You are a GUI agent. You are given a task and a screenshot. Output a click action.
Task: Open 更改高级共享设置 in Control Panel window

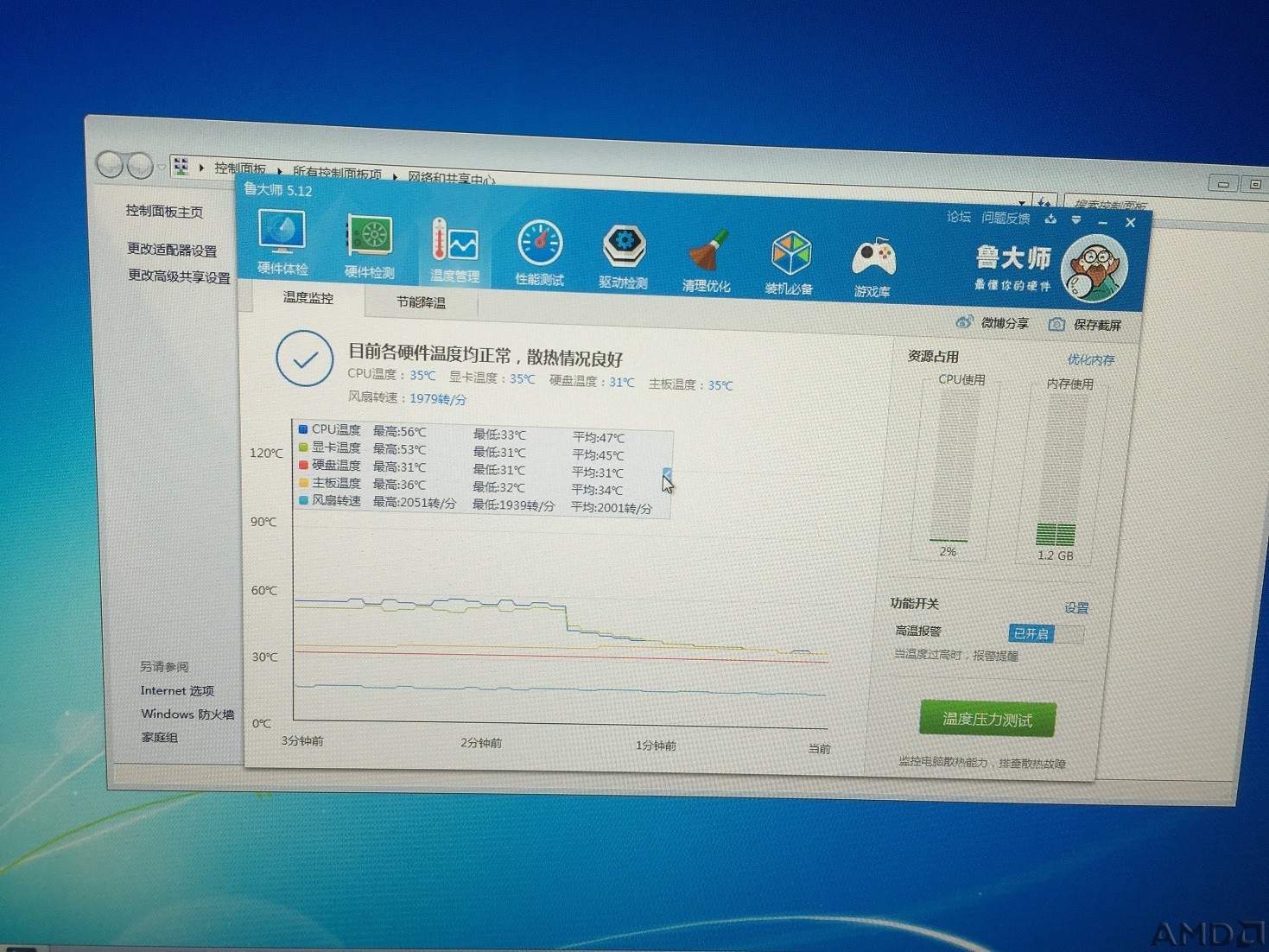coord(179,276)
